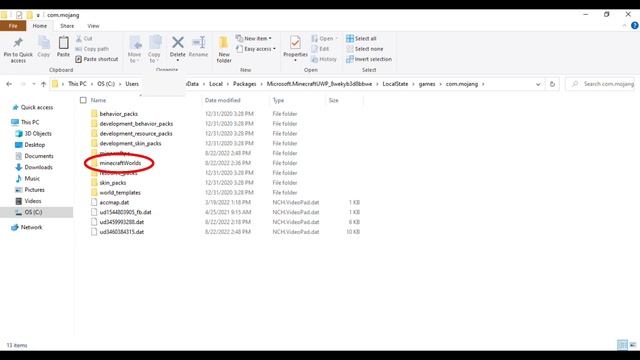Select the development_behavior_packs folder

[x=136, y=124]
